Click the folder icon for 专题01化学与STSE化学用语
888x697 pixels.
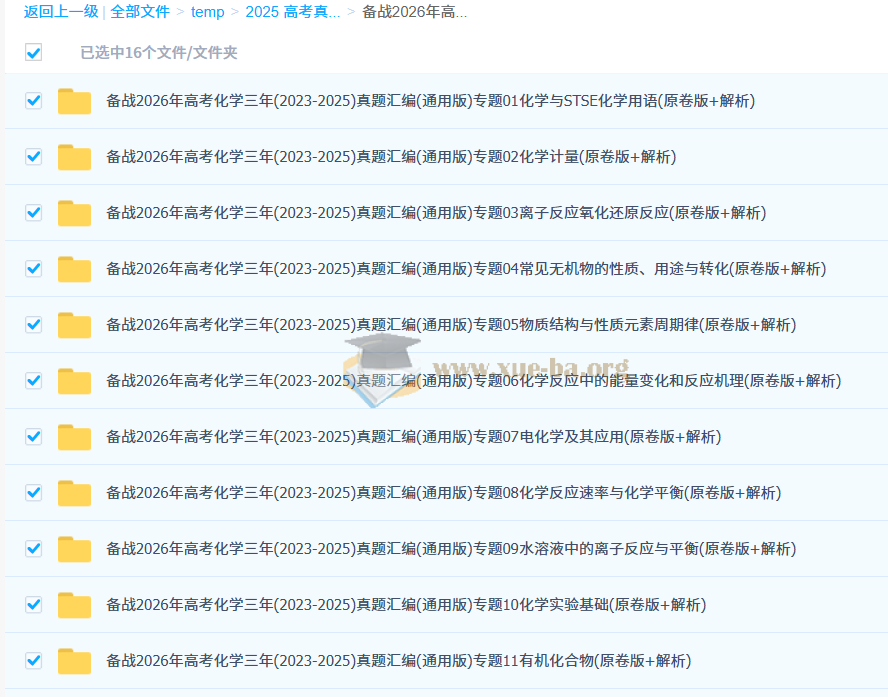pyautogui.click(x=74, y=101)
